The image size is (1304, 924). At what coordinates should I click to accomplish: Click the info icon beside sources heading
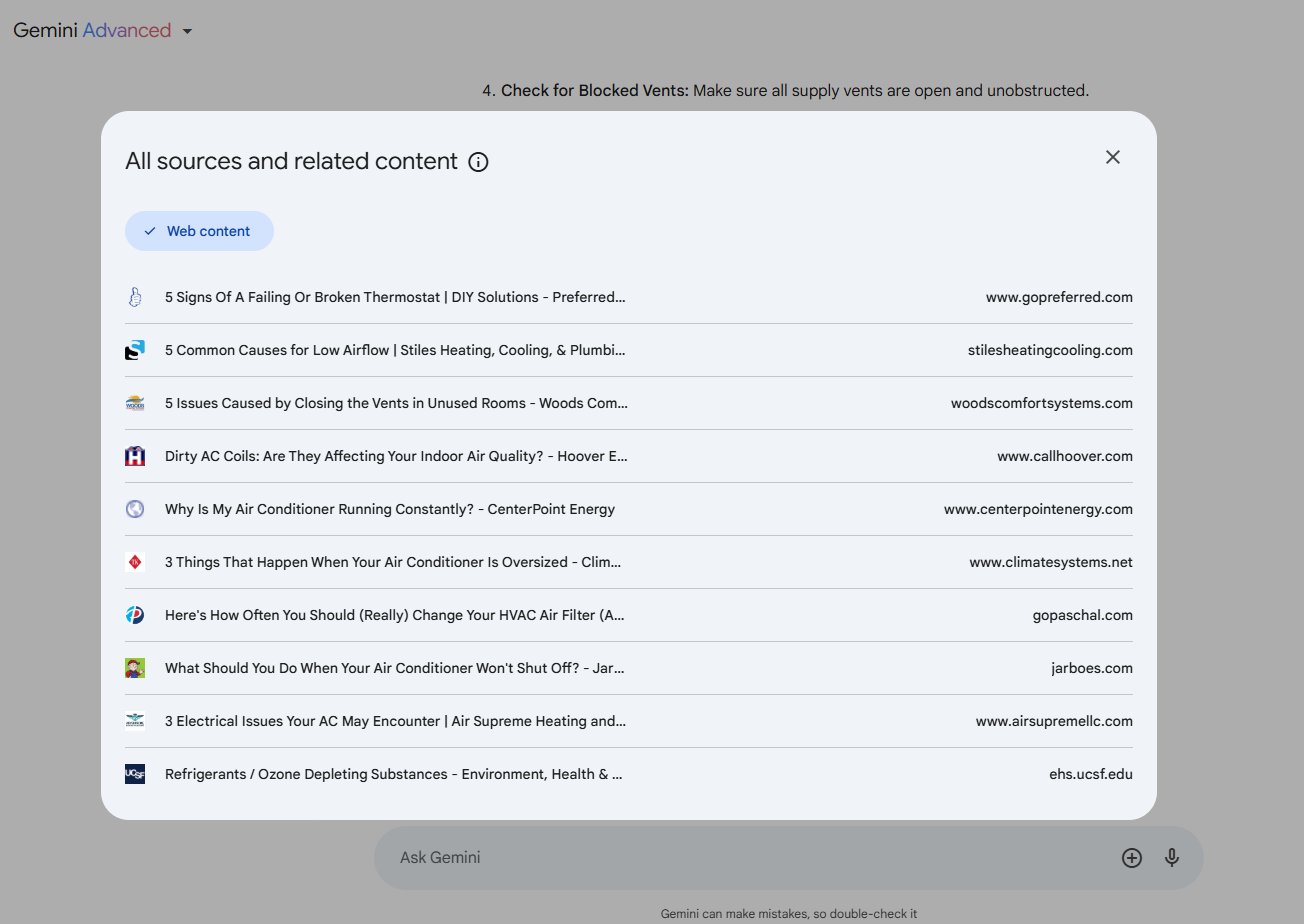pyautogui.click(x=478, y=162)
